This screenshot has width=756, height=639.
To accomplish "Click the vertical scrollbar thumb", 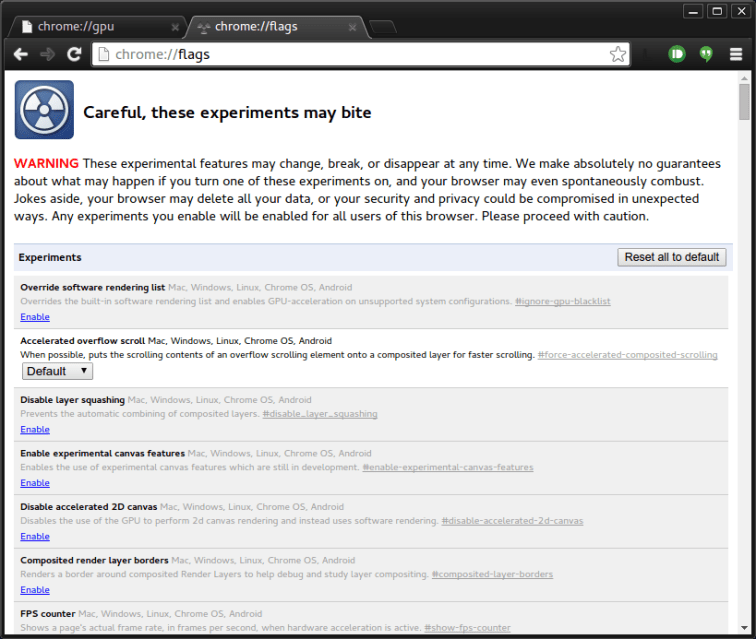I will [x=744, y=102].
